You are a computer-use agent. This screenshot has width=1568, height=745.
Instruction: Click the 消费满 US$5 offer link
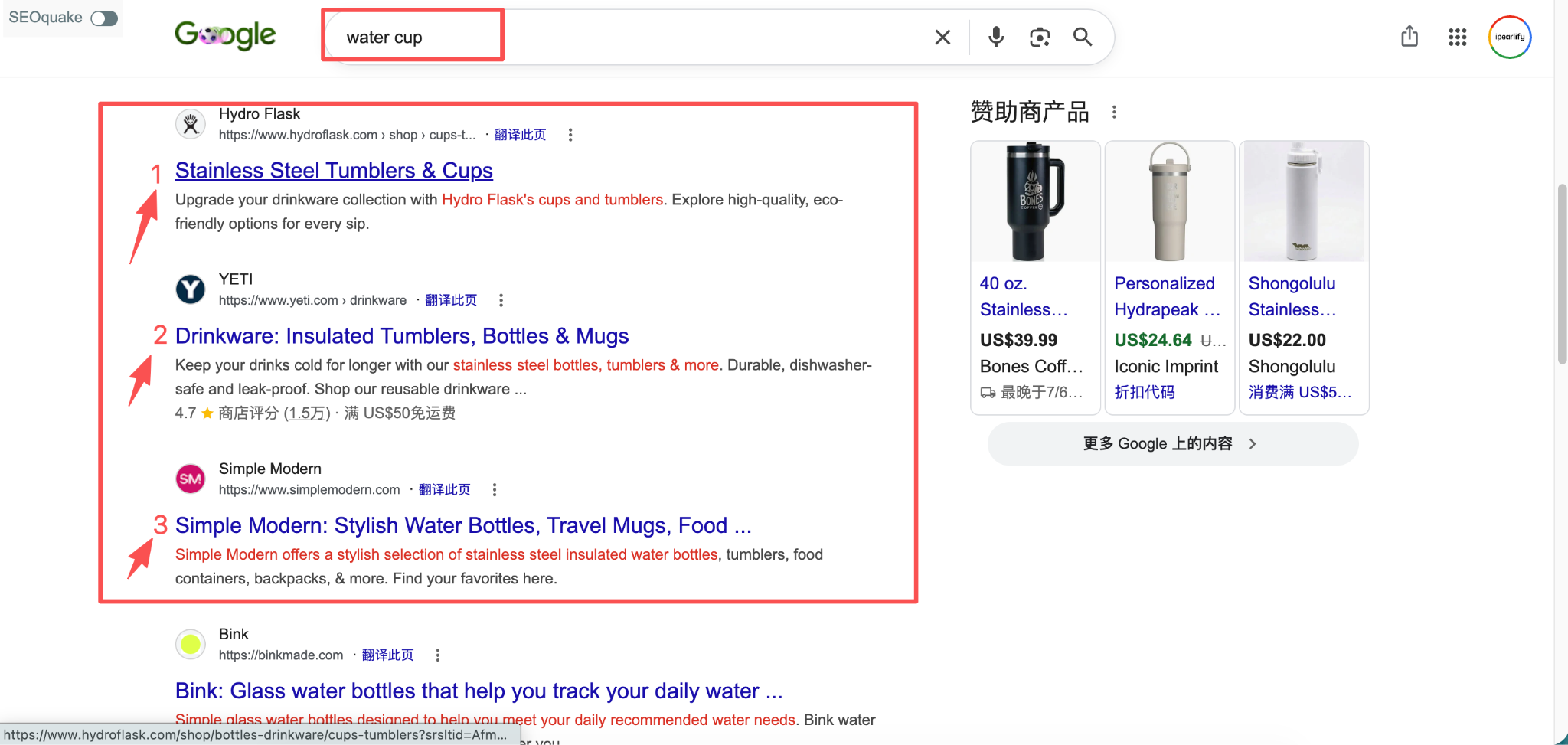[x=1300, y=392]
